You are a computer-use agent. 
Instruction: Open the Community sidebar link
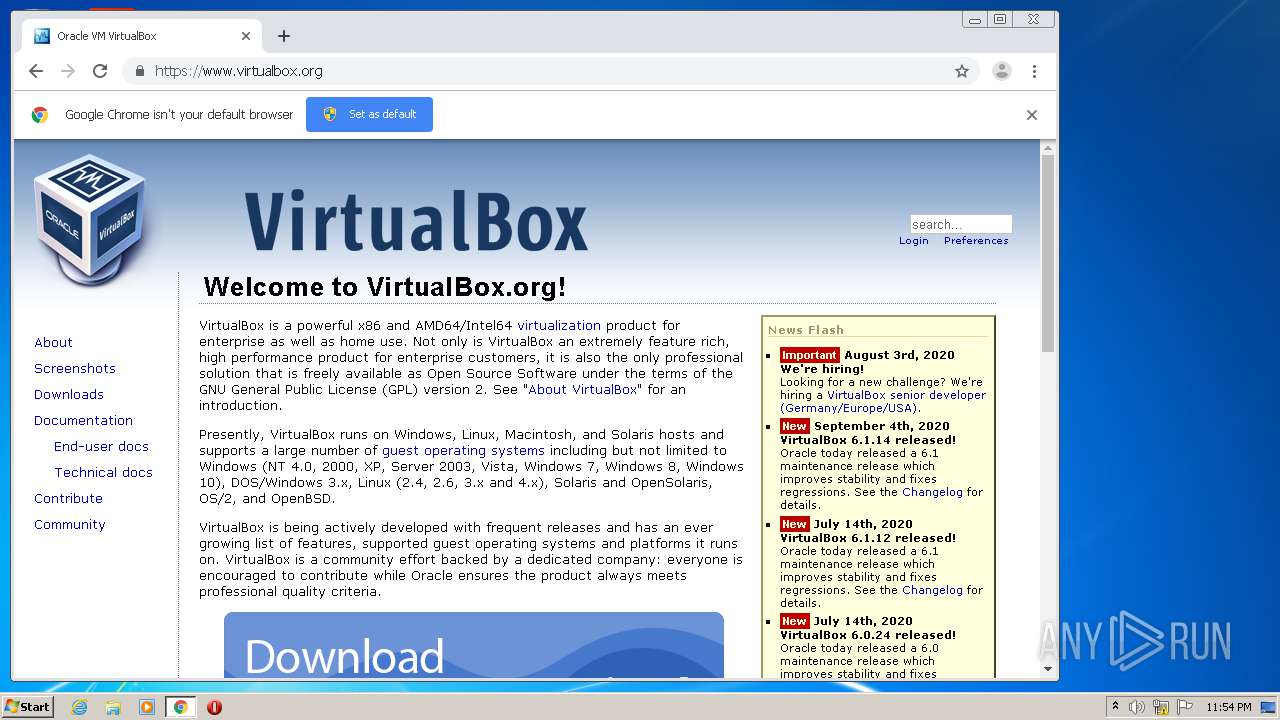tap(69, 524)
